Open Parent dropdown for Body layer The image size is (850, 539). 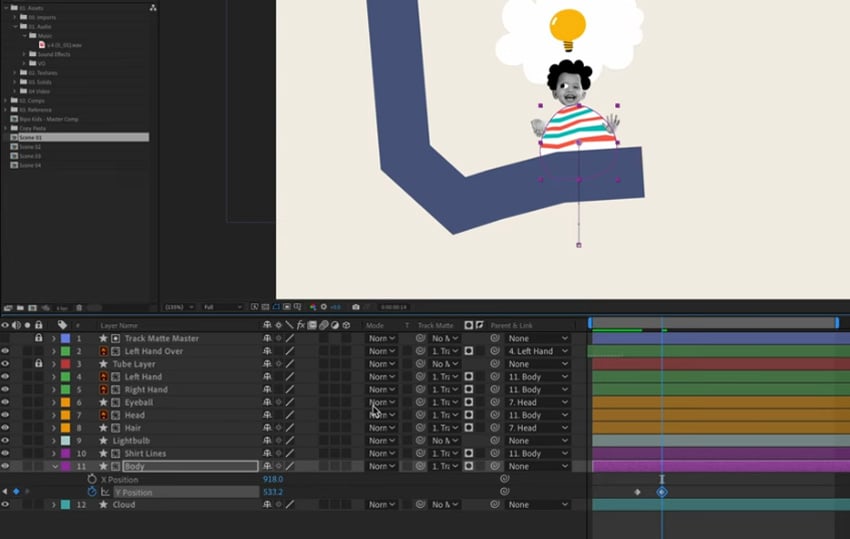tap(537, 466)
